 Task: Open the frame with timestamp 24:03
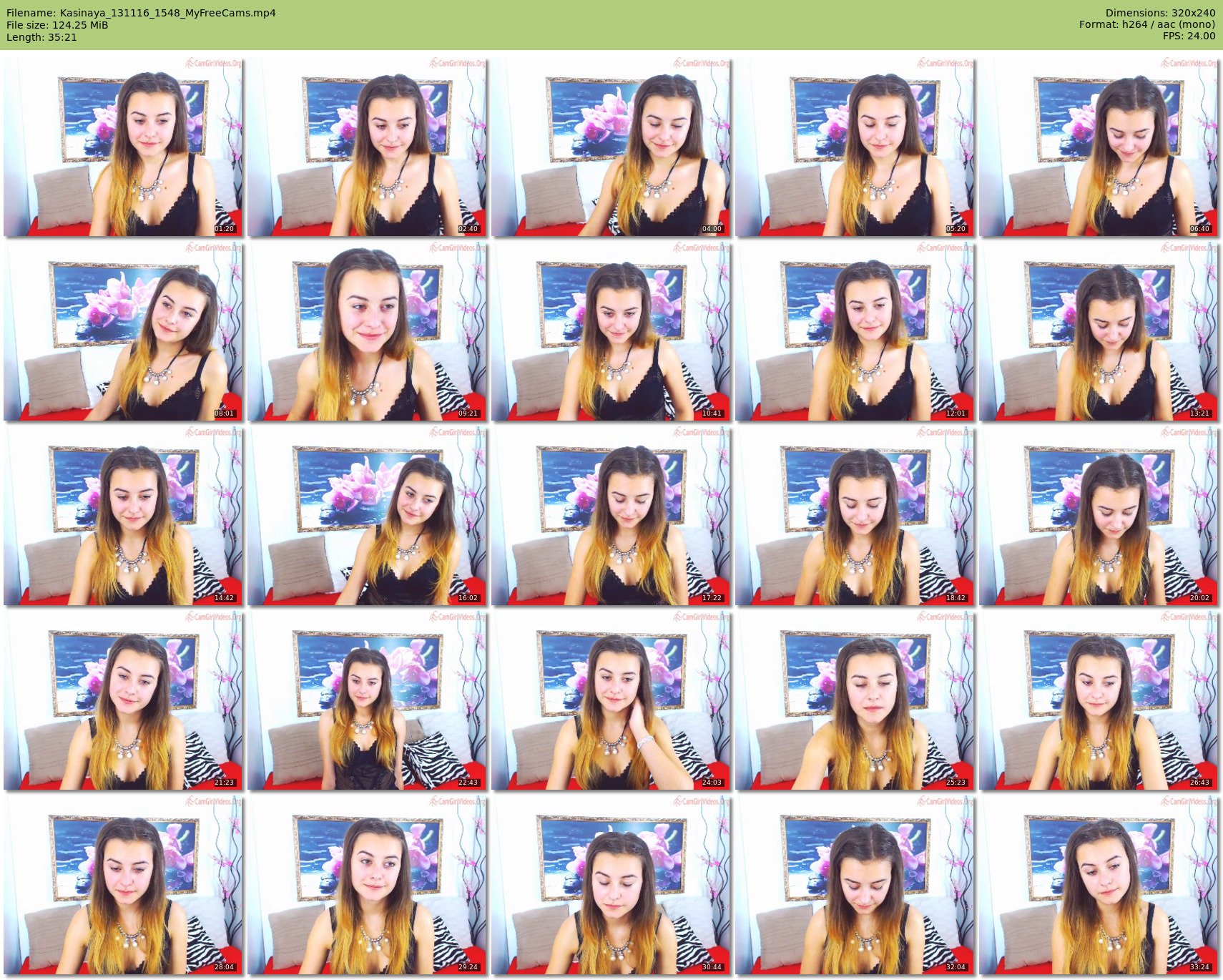611,700
